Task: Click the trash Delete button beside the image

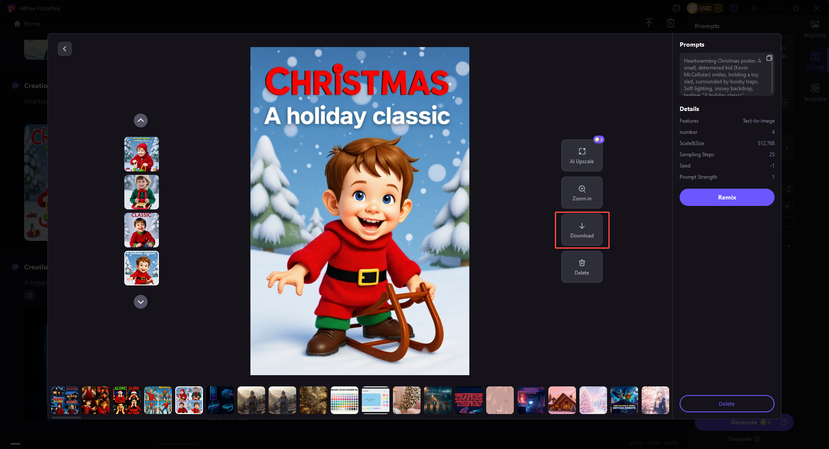Action: point(582,267)
